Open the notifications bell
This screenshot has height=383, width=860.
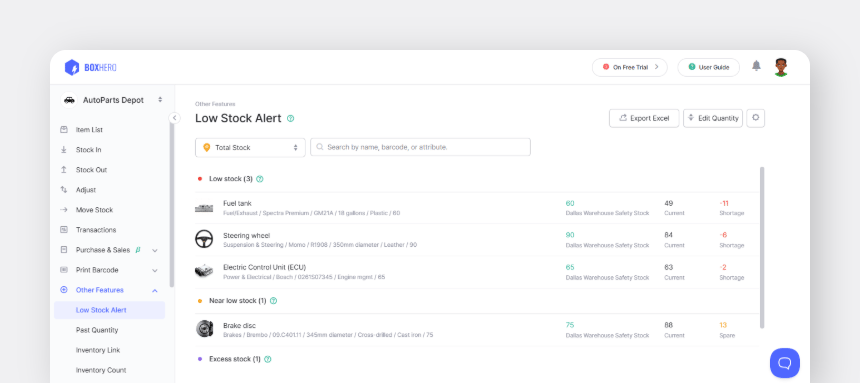[756, 66]
